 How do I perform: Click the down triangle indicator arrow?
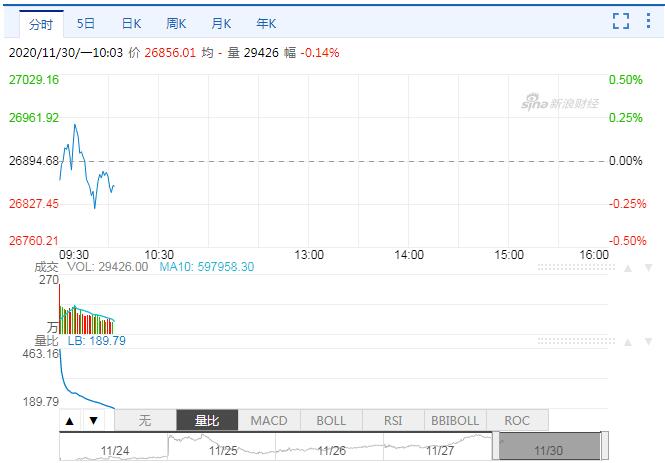pyautogui.click(x=93, y=421)
